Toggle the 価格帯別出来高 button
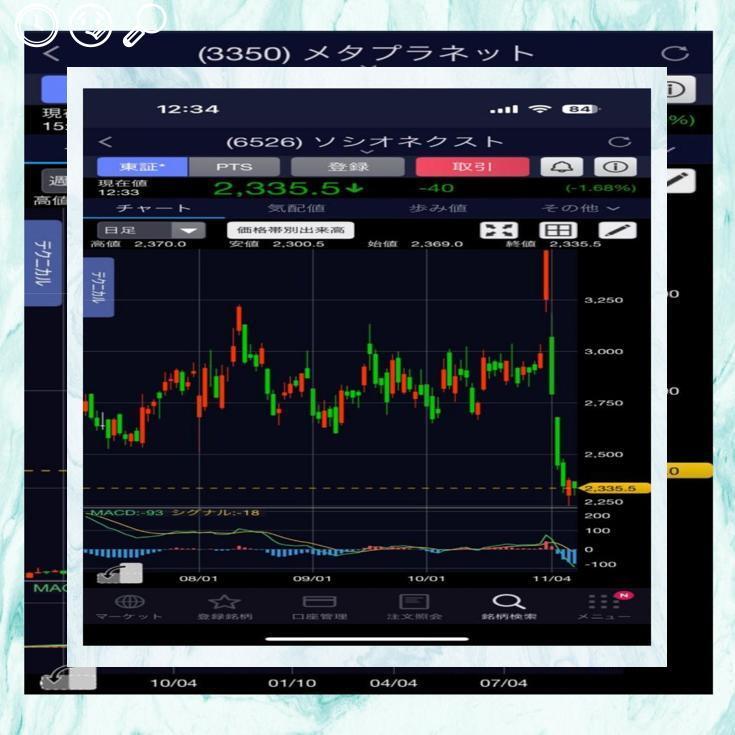735x735 pixels. pyautogui.click(x=291, y=230)
